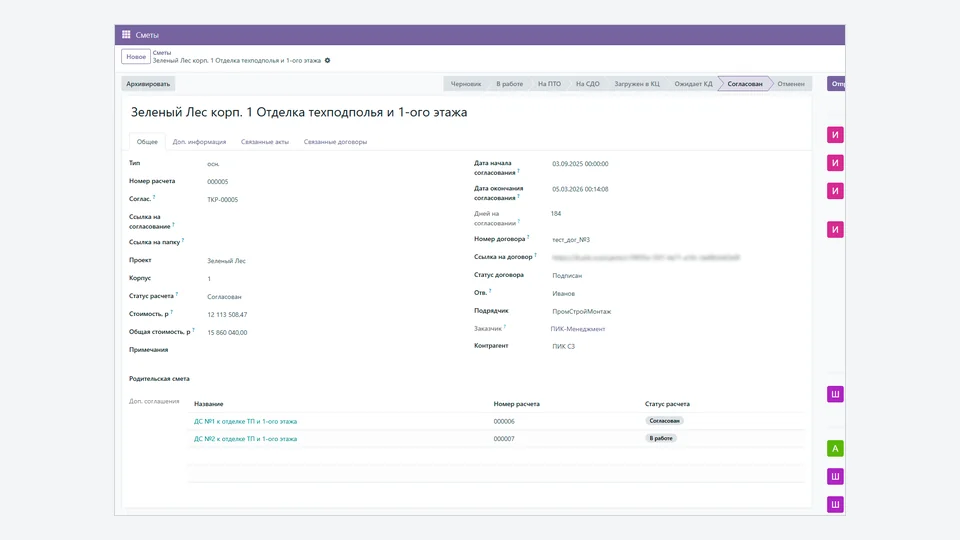Image resolution: width=960 pixels, height=540 pixels.
Task: Open the Сметы app title in header
Action: pos(147,35)
